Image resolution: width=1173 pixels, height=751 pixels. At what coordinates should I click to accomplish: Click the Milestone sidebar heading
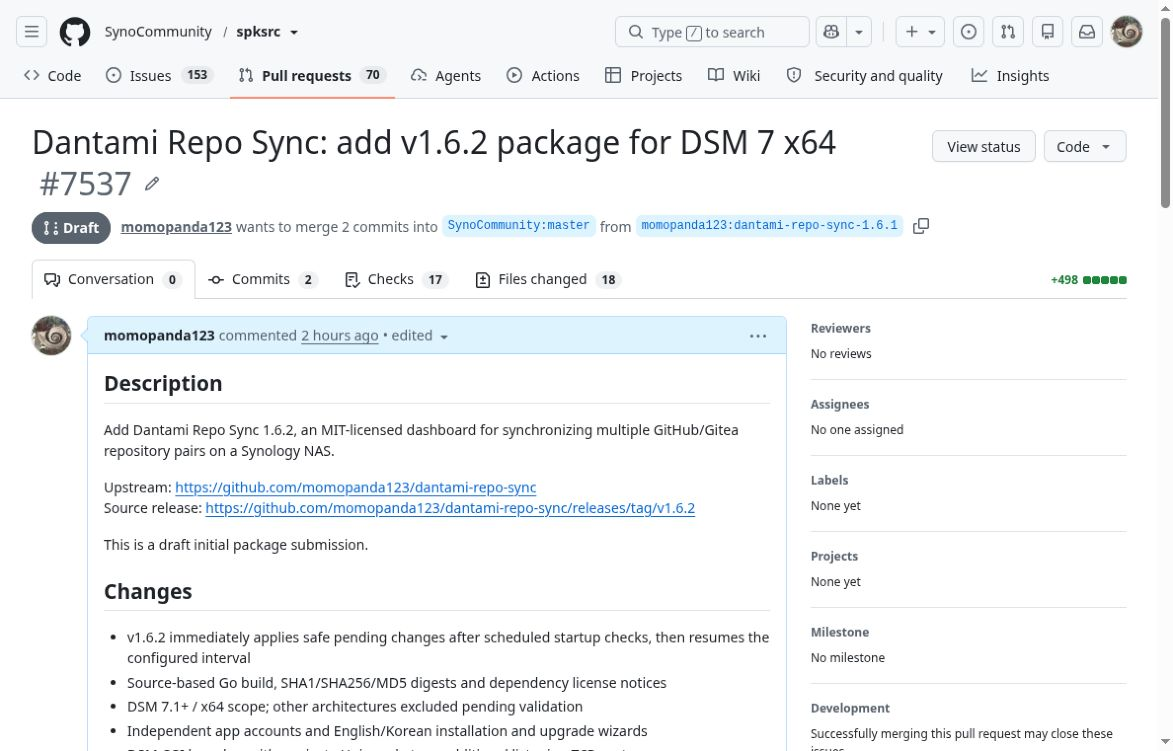(839, 633)
